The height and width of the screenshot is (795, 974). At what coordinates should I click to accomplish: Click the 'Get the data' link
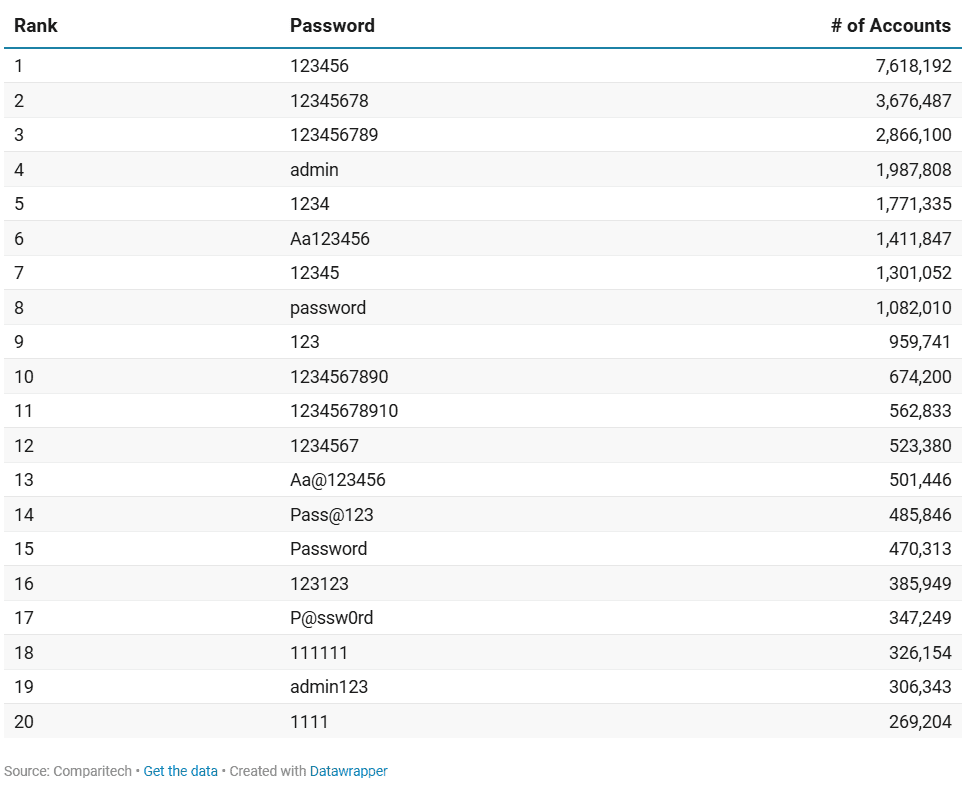pyautogui.click(x=180, y=771)
